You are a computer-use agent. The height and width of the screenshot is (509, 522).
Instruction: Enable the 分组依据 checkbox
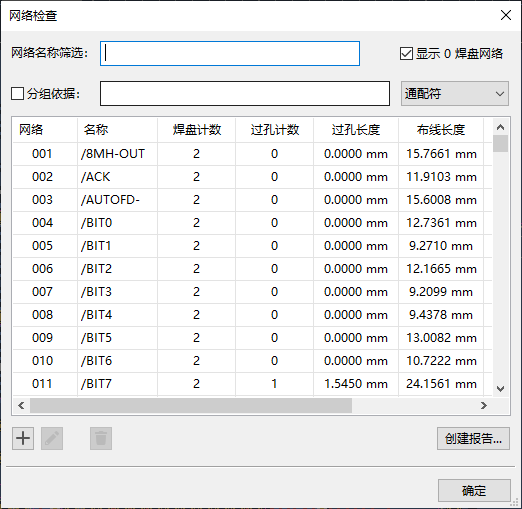pos(17,94)
